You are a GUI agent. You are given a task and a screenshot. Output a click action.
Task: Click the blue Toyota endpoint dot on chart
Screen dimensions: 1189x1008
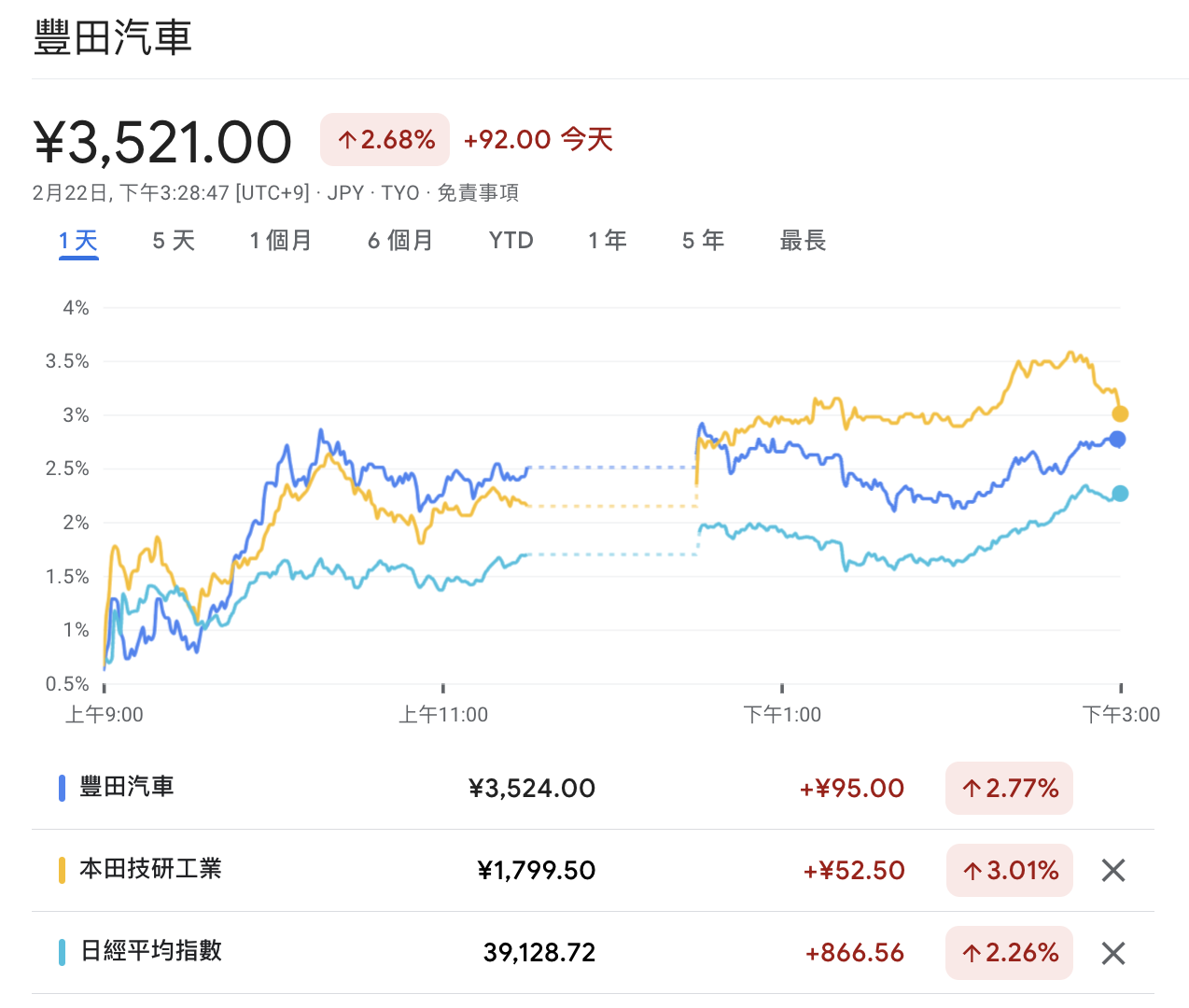pyautogui.click(x=1117, y=440)
